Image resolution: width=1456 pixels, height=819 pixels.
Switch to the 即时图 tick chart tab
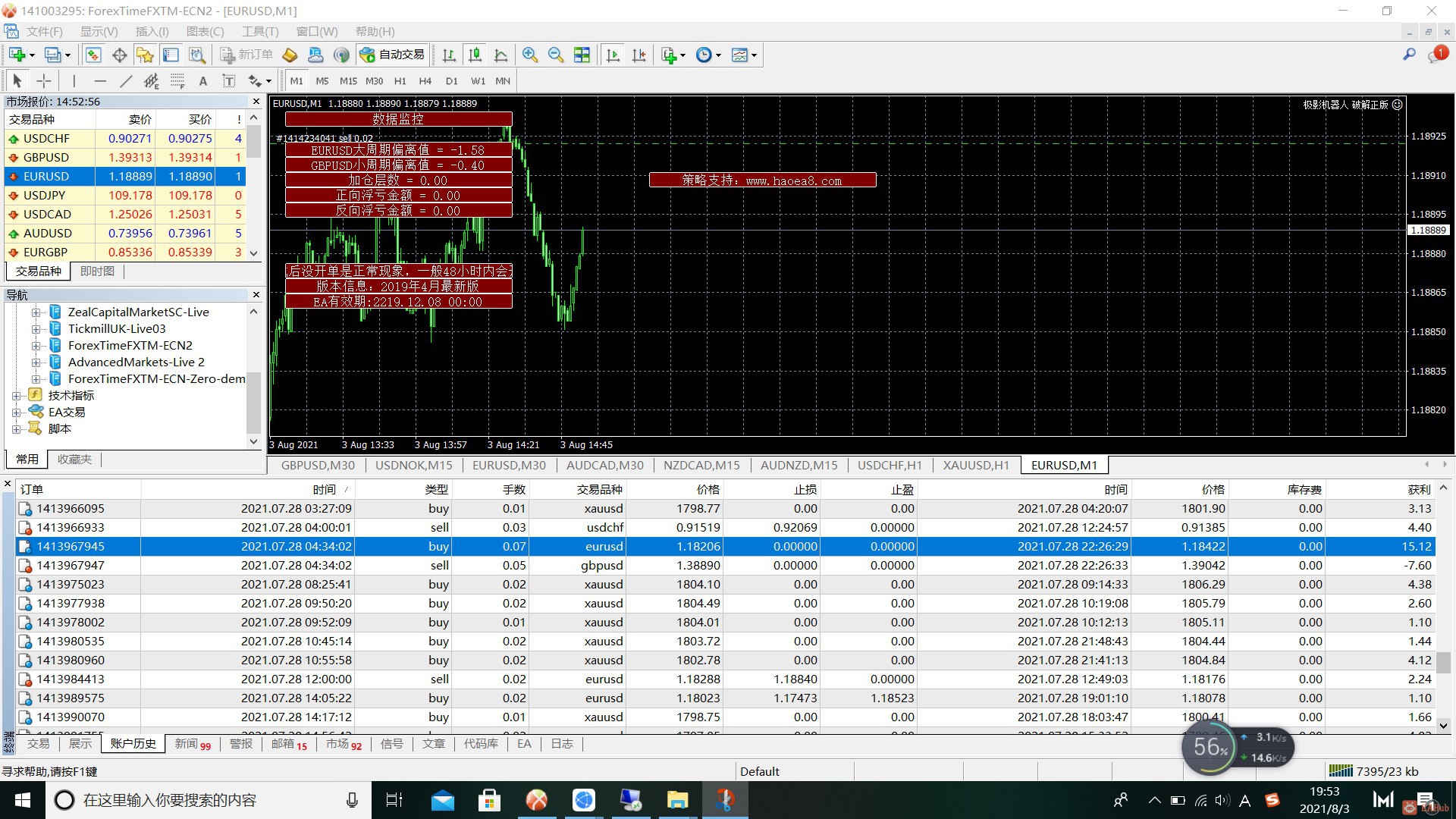(x=97, y=271)
